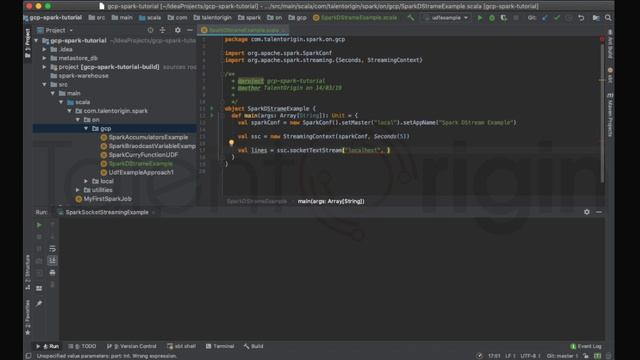Expand the local package
This screenshot has height=360, width=640.
pyautogui.click(x=86, y=181)
